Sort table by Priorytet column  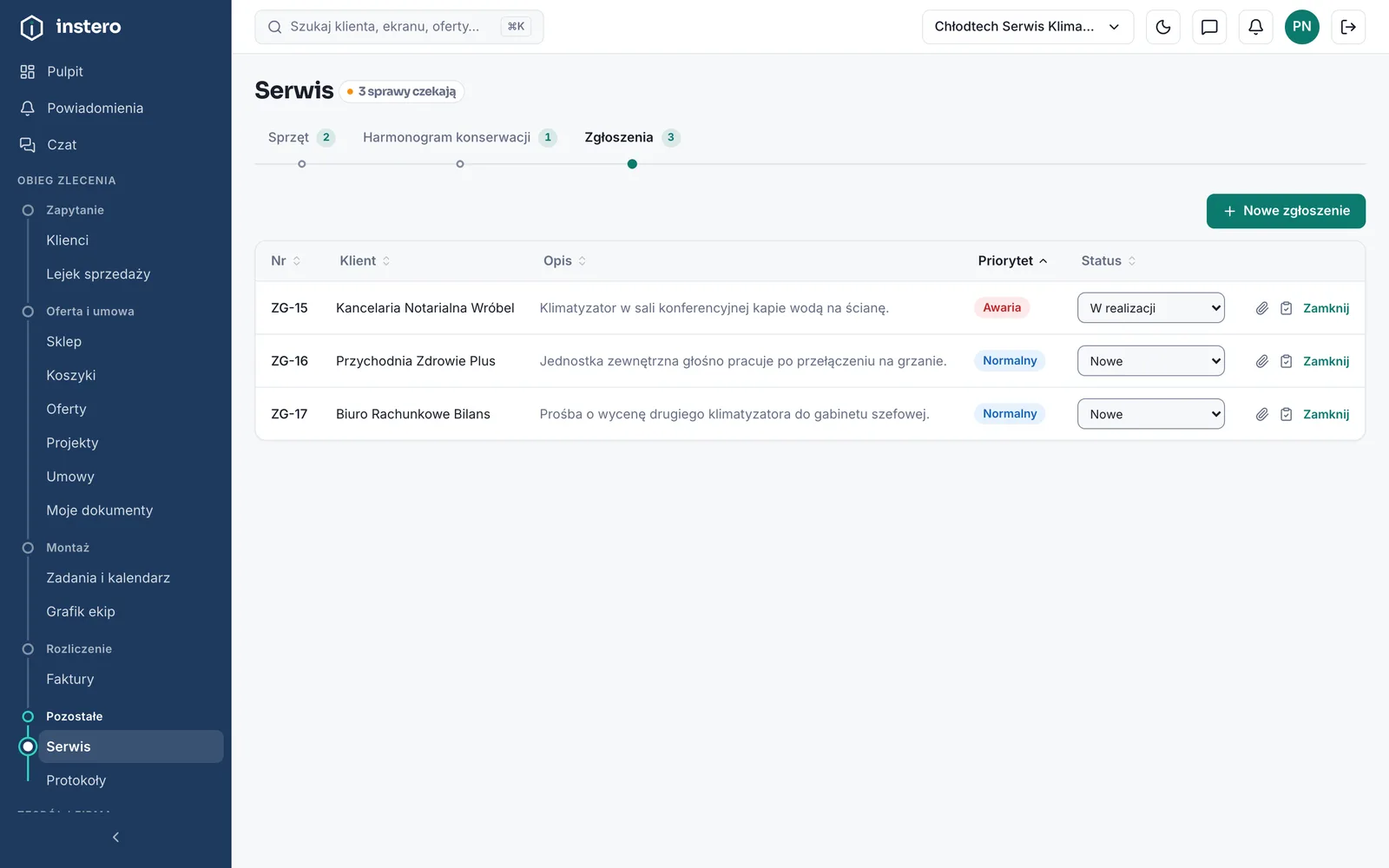(x=1012, y=260)
